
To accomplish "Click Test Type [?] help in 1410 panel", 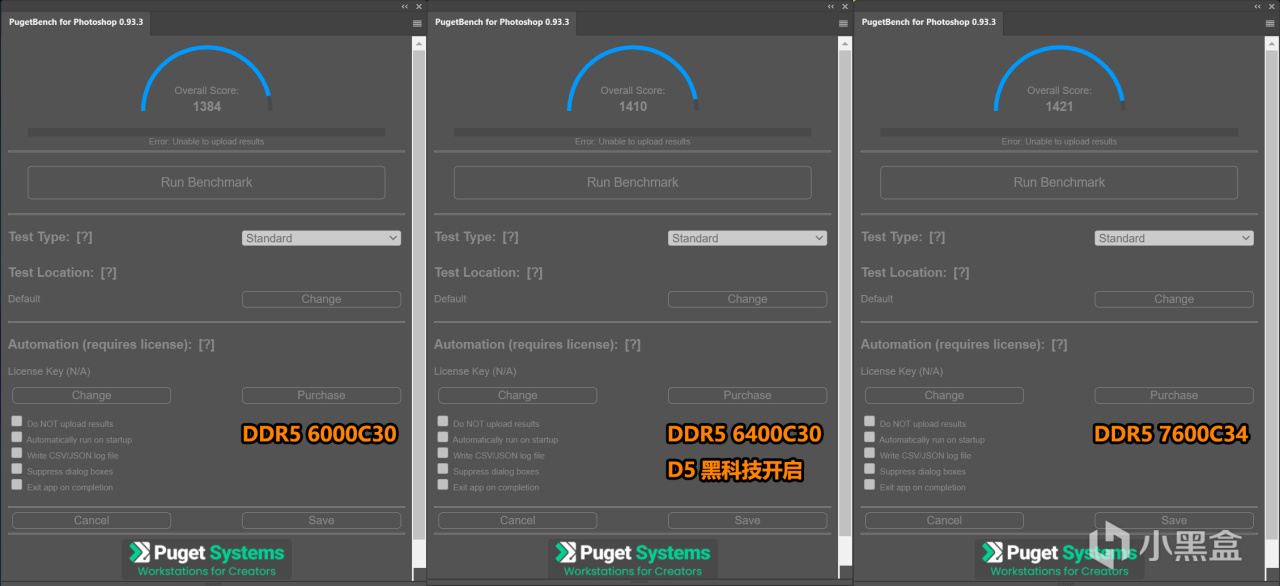I will point(511,237).
